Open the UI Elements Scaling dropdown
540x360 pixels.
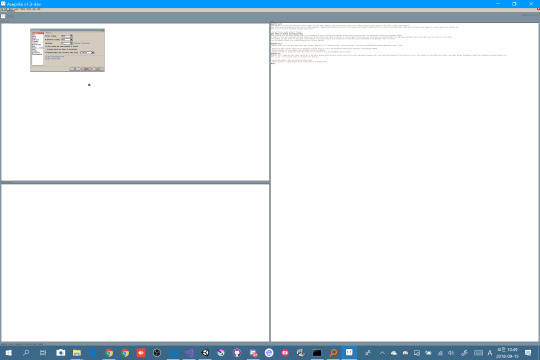(67, 40)
